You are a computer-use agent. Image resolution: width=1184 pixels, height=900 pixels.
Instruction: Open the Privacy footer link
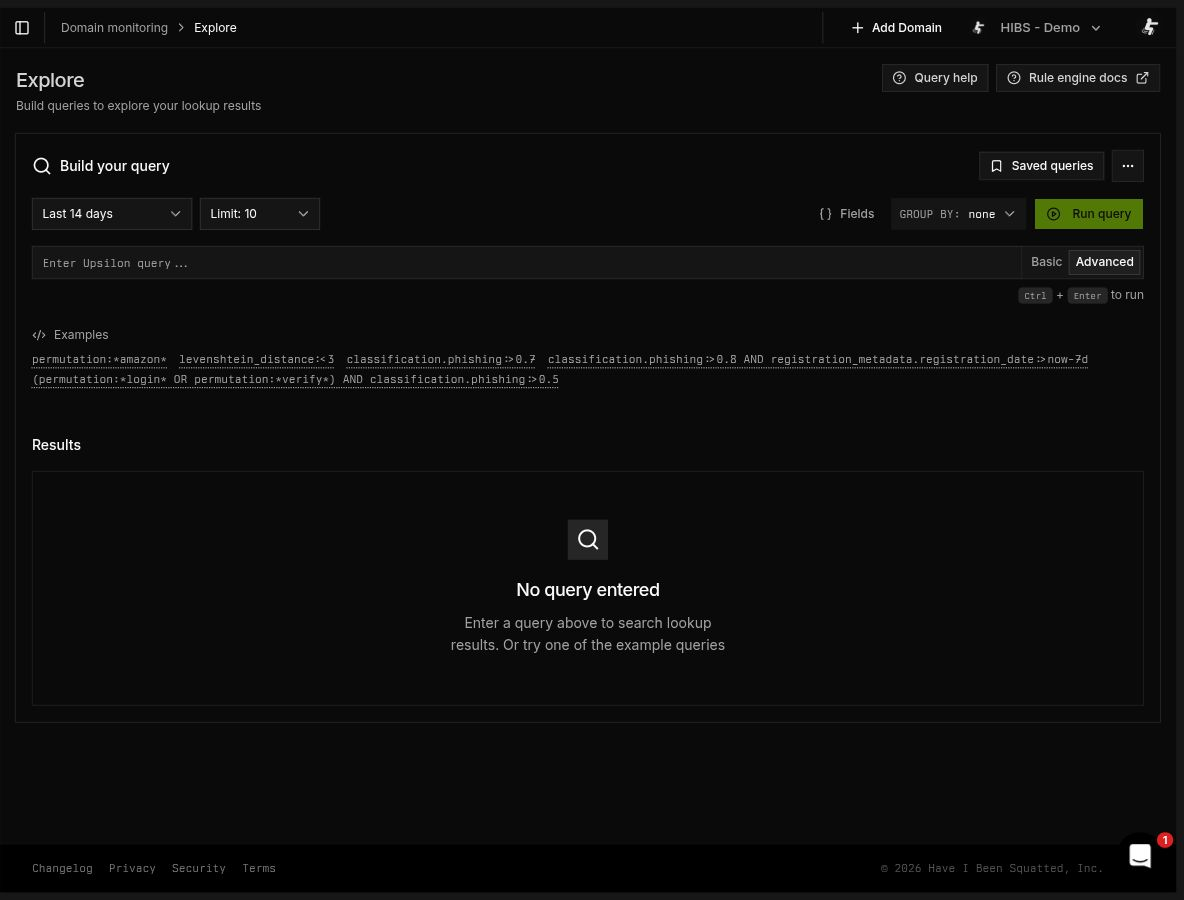pos(132,868)
